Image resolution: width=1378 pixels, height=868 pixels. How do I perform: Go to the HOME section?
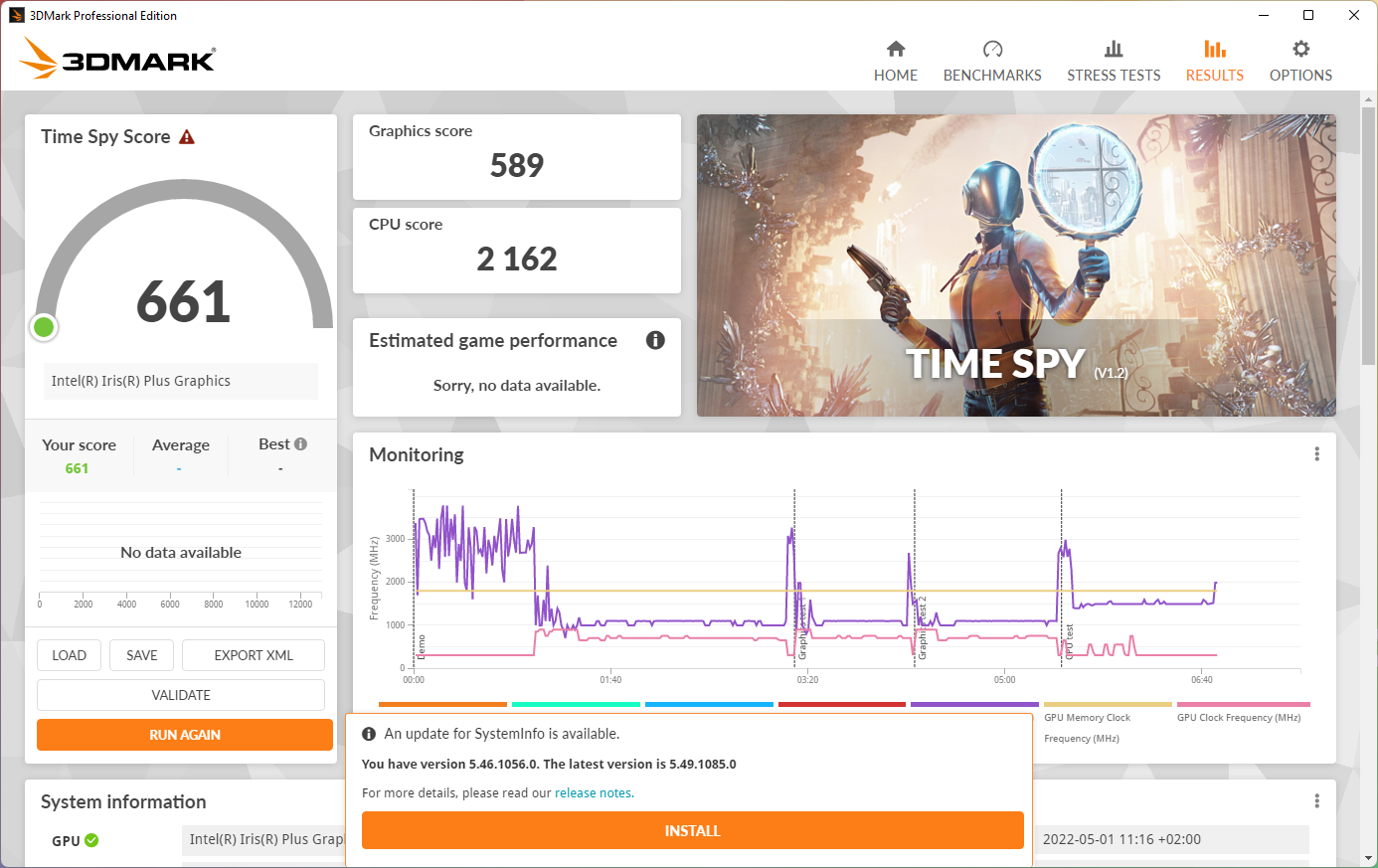[x=896, y=62]
